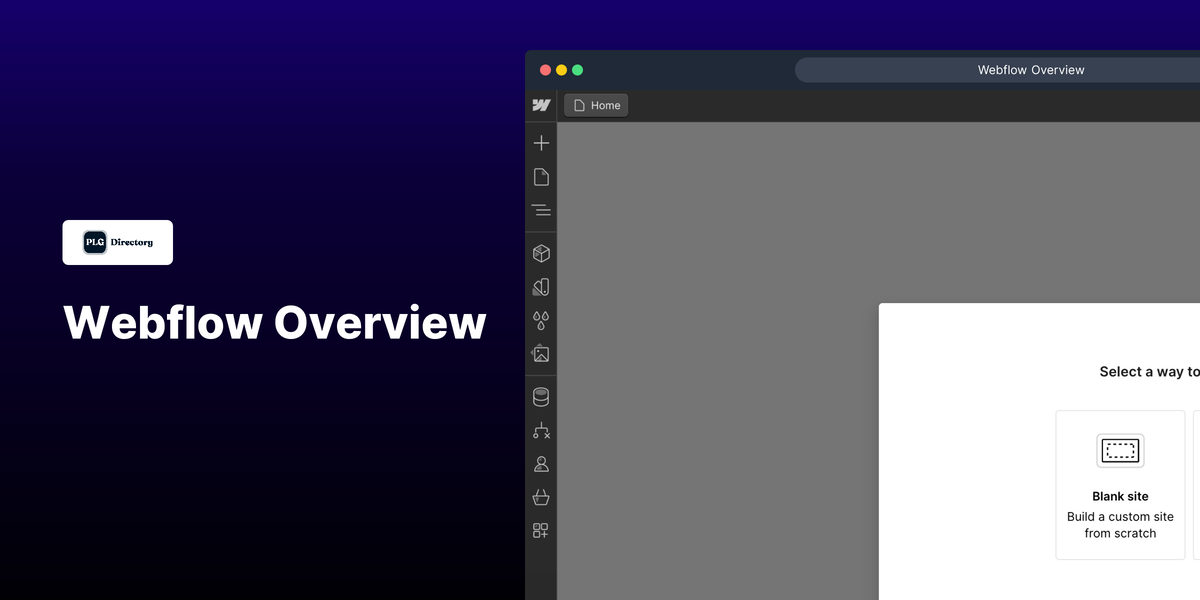1200x600 pixels.
Task: Click the dashed rectangle Blank site thumbnail
Action: click(1120, 450)
